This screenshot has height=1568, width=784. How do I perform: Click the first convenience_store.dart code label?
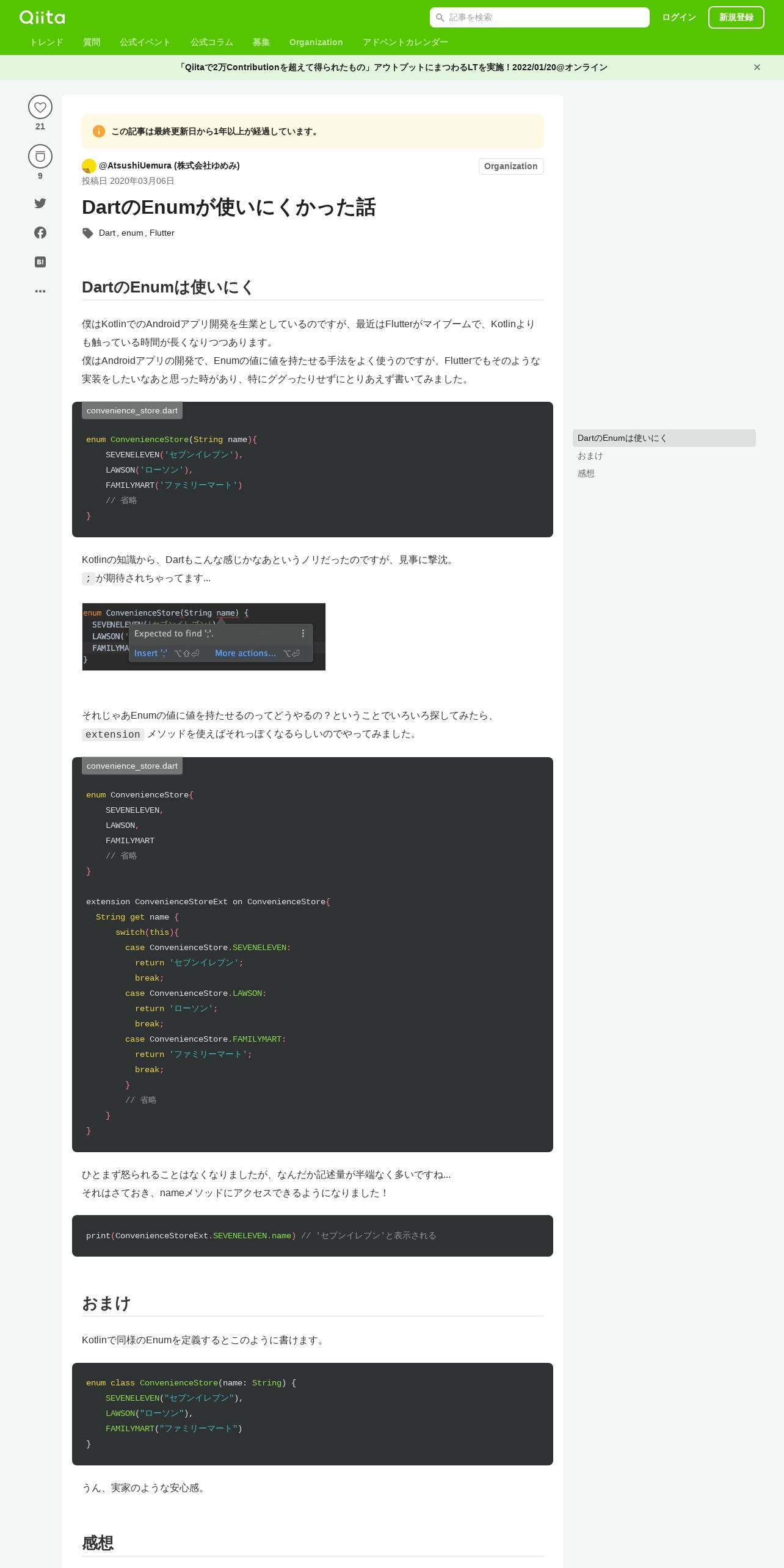point(132,410)
